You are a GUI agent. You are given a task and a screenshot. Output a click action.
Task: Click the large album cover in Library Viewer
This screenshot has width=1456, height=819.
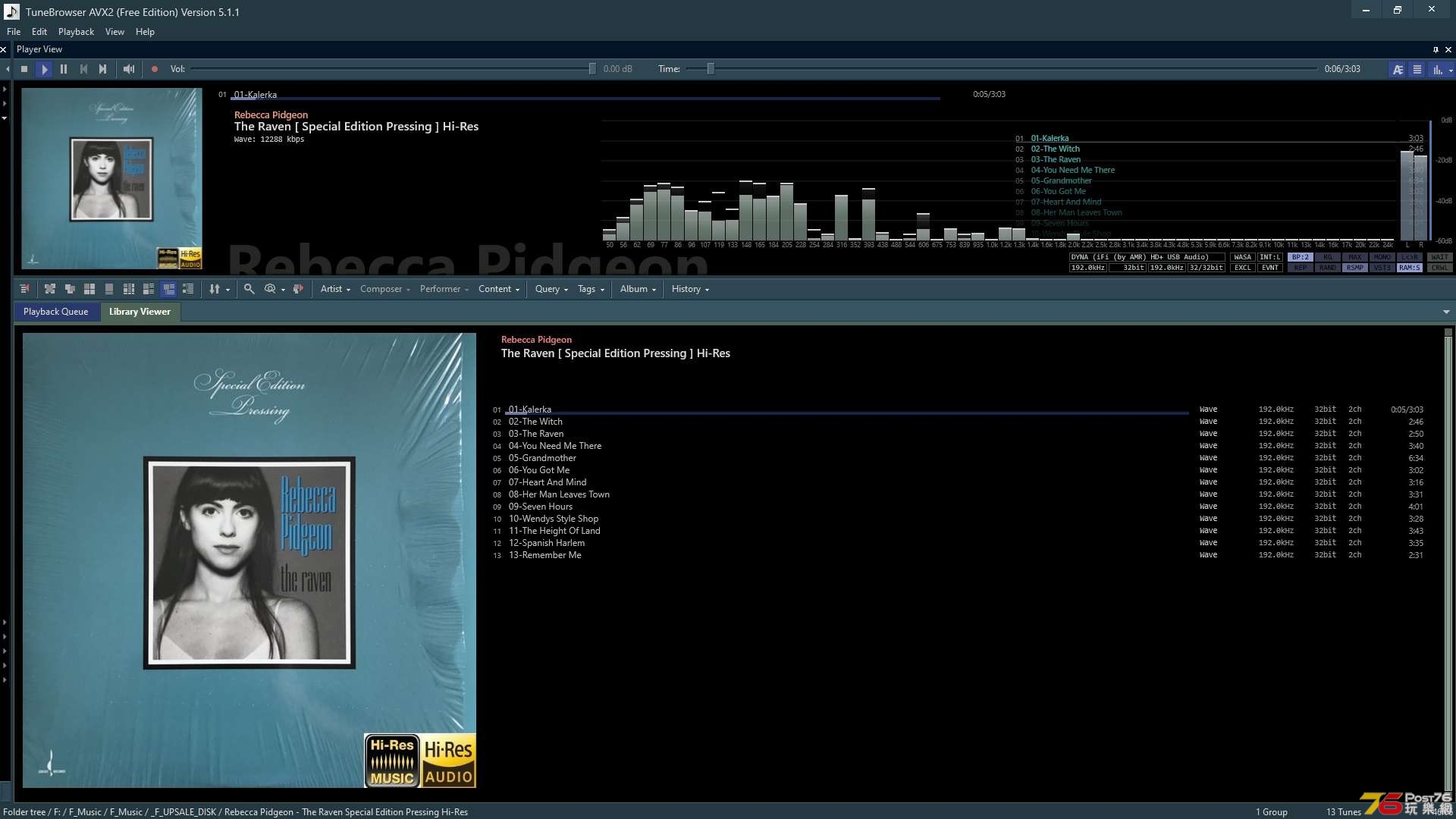point(249,560)
